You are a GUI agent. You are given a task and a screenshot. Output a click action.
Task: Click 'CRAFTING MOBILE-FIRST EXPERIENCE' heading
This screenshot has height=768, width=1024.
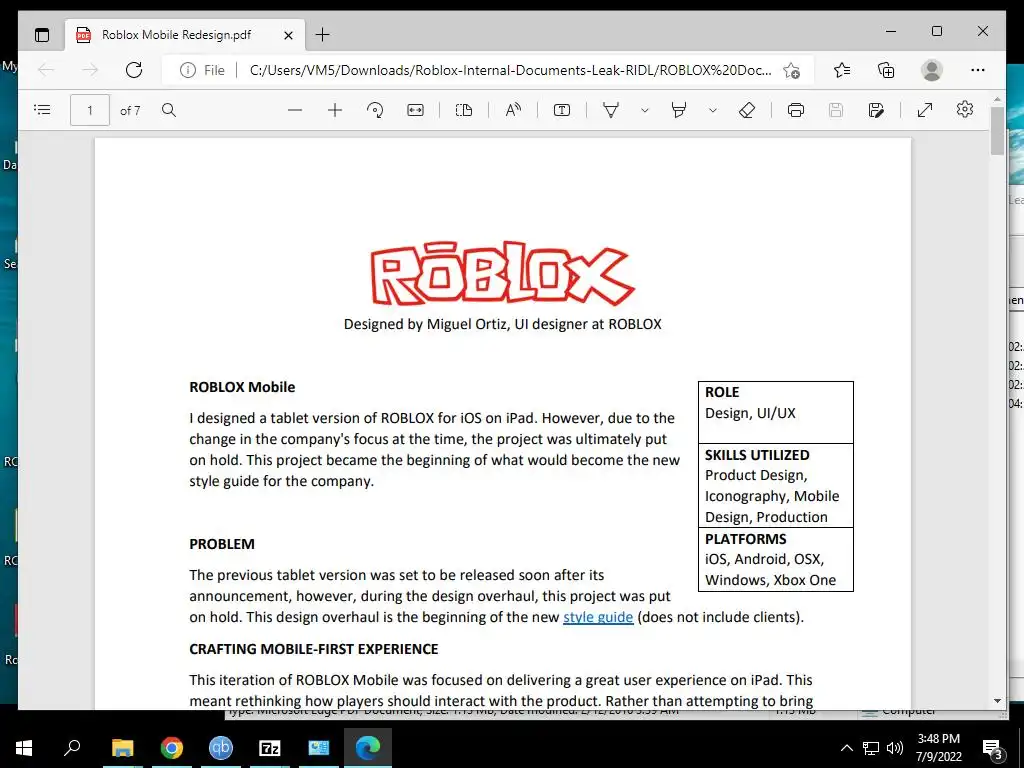coord(313,648)
